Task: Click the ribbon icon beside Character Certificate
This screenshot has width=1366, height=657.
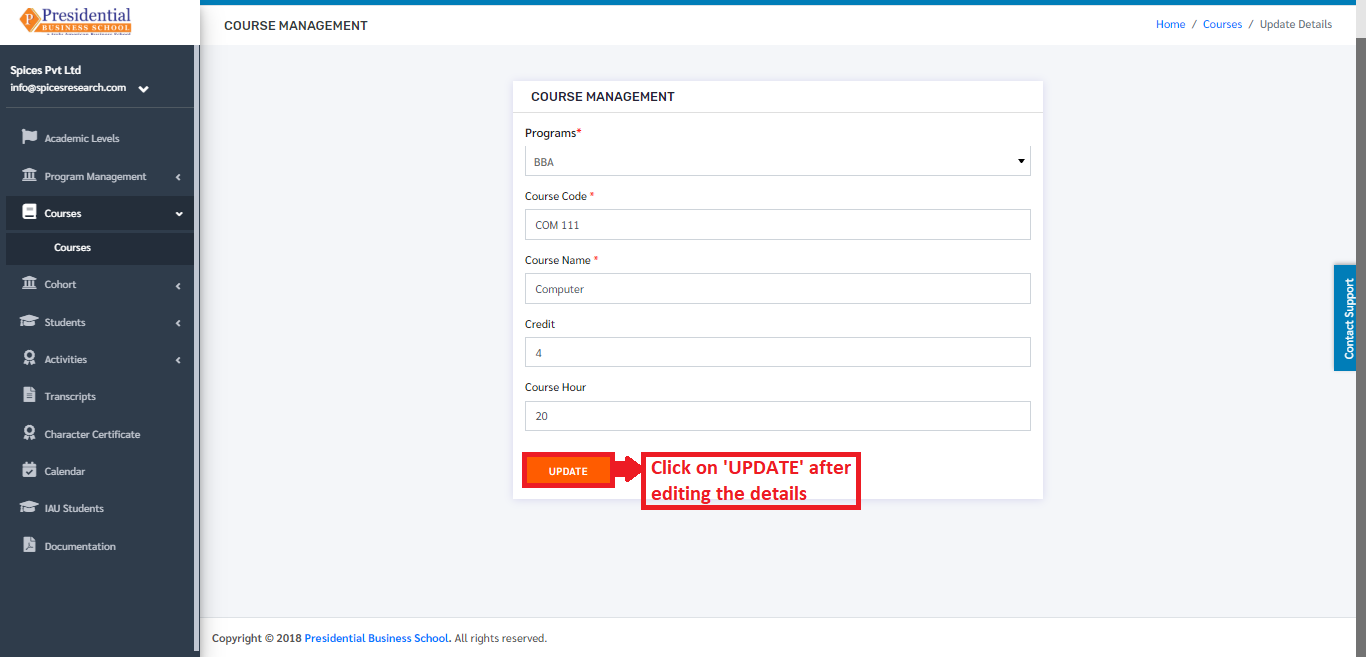Action: pos(29,433)
